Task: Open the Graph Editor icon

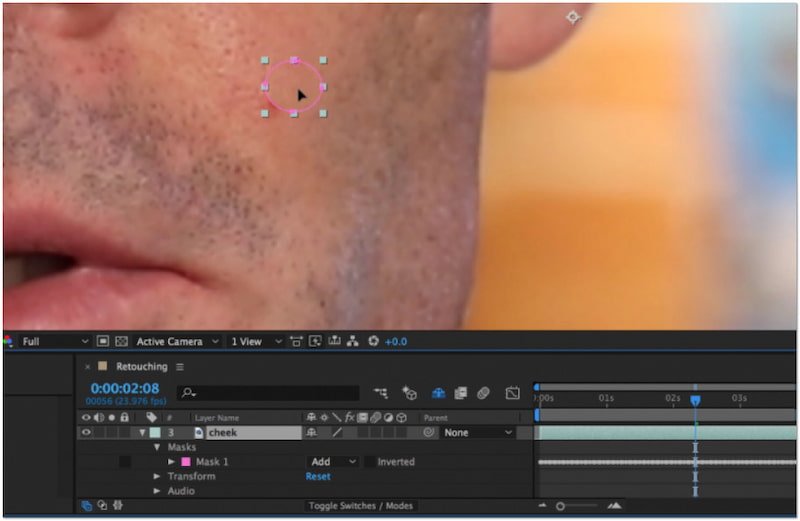Action: tap(512, 393)
